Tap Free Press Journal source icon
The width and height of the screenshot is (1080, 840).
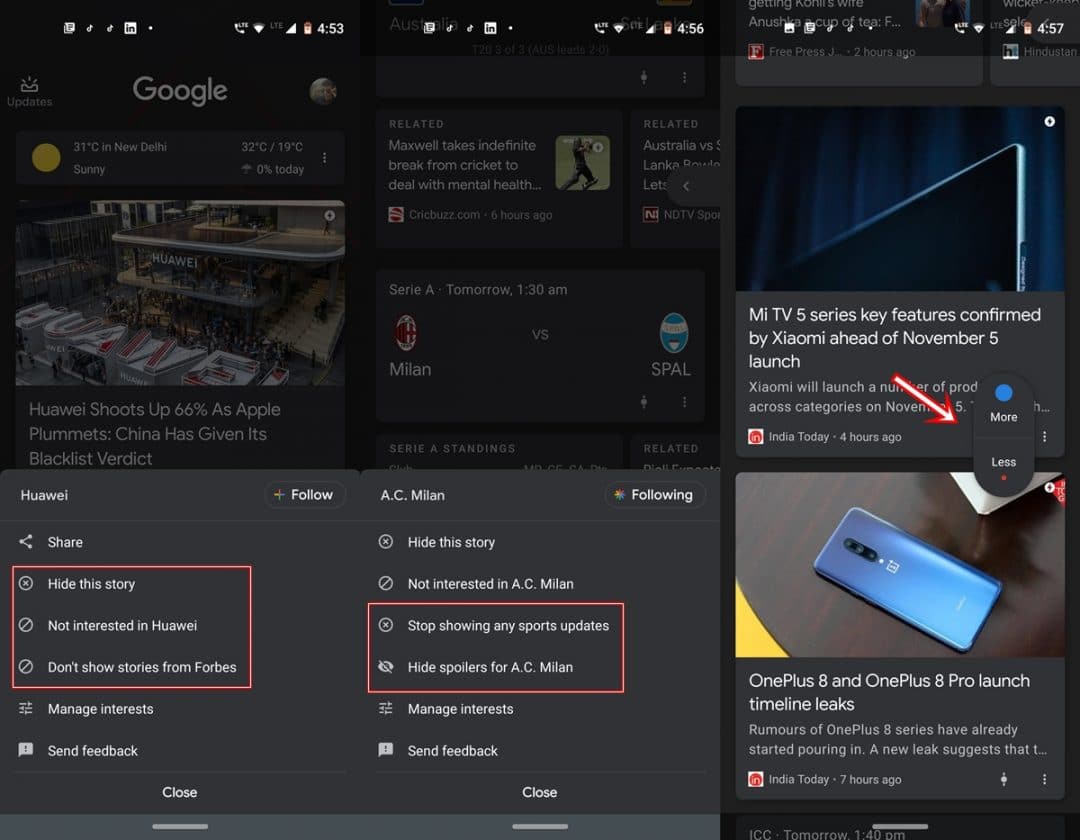pyautogui.click(x=756, y=52)
